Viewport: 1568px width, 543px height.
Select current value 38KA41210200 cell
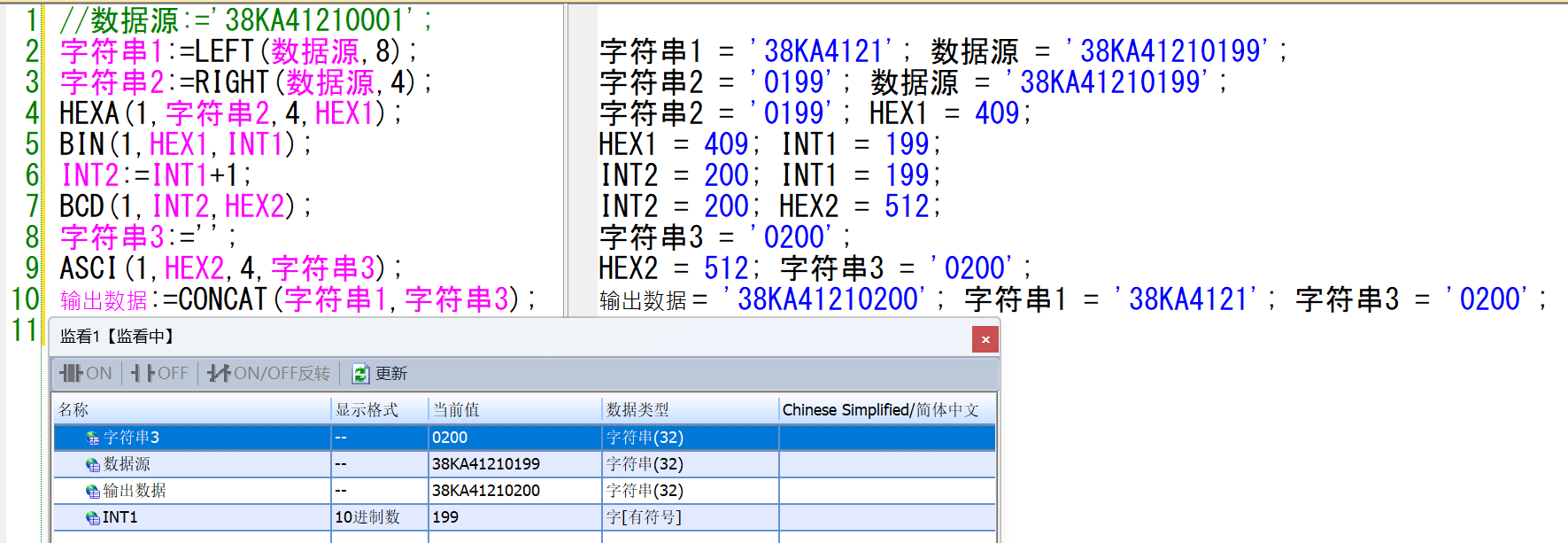(x=514, y=491)
